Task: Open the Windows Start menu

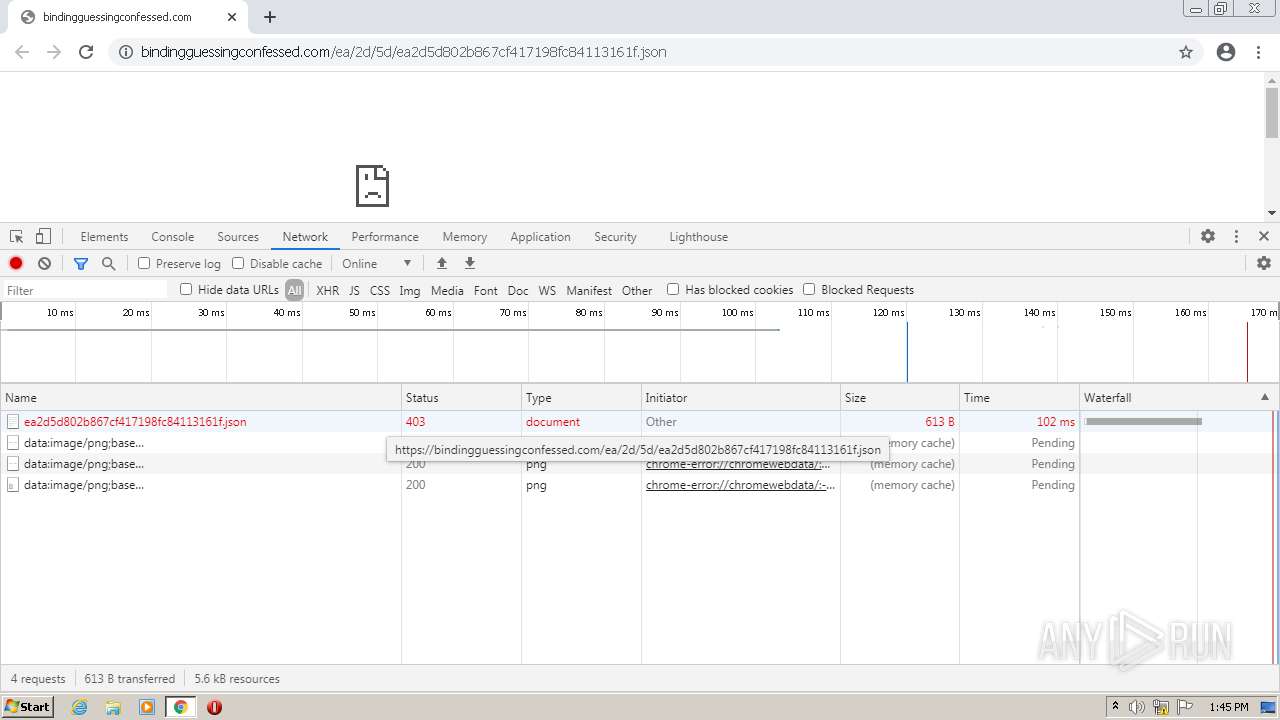Action: coord(27,707)
